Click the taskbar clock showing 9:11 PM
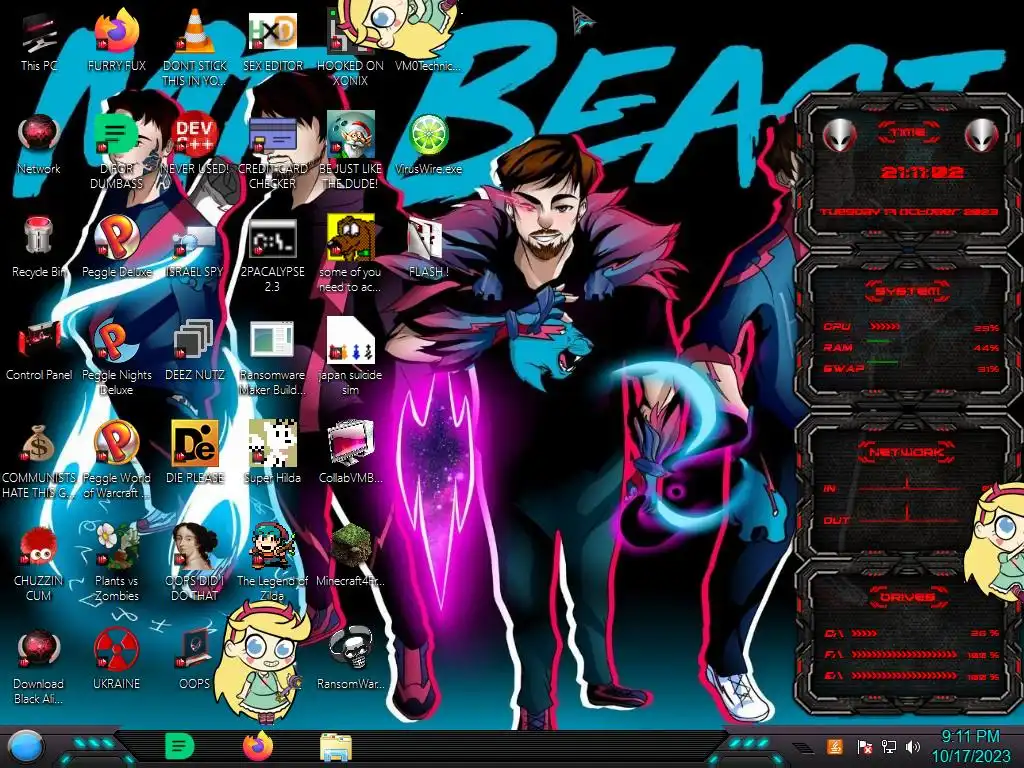This screenshot has height=768, width=1024. coord(970,746)
